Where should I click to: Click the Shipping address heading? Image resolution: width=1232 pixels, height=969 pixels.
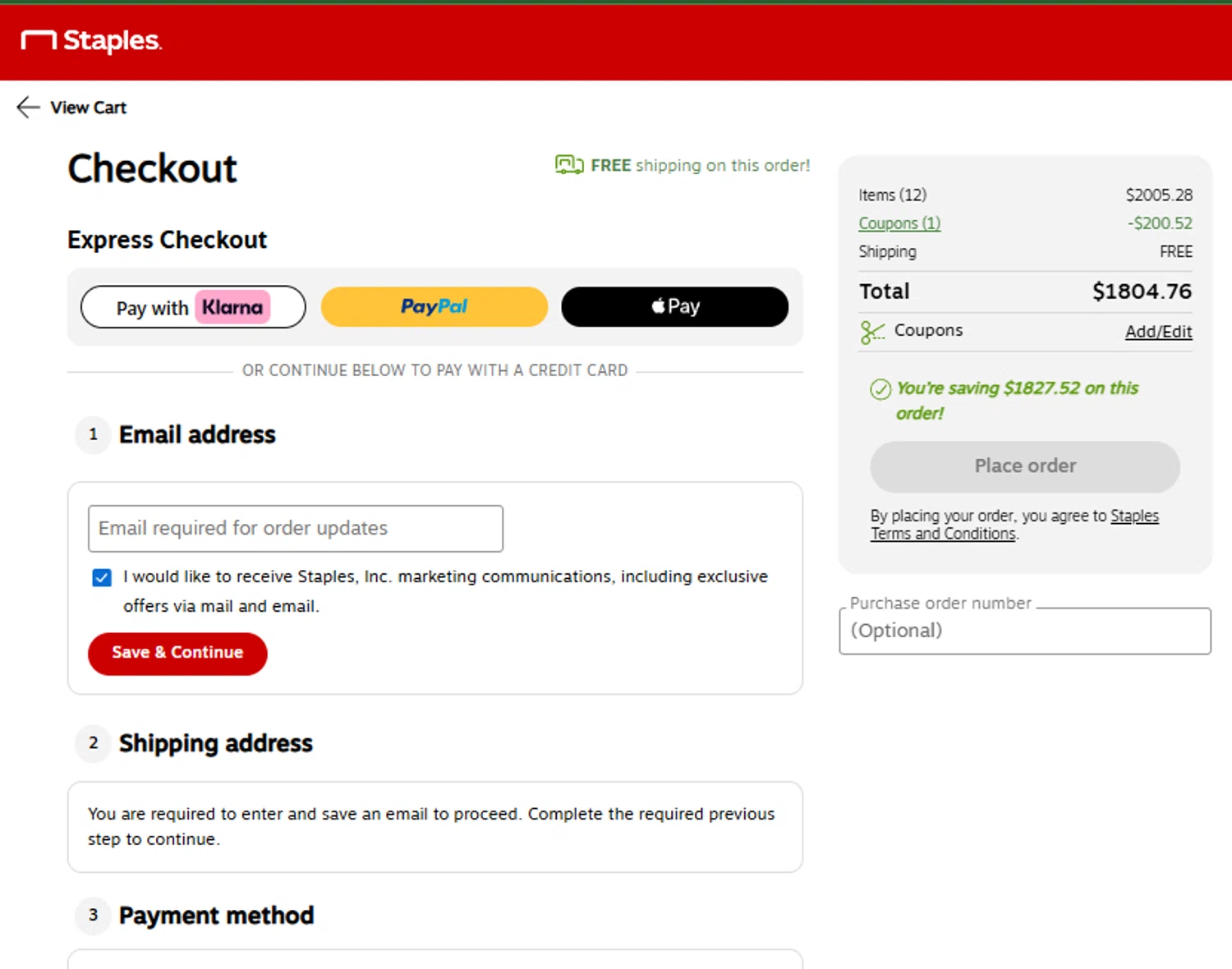coord(216,743)
